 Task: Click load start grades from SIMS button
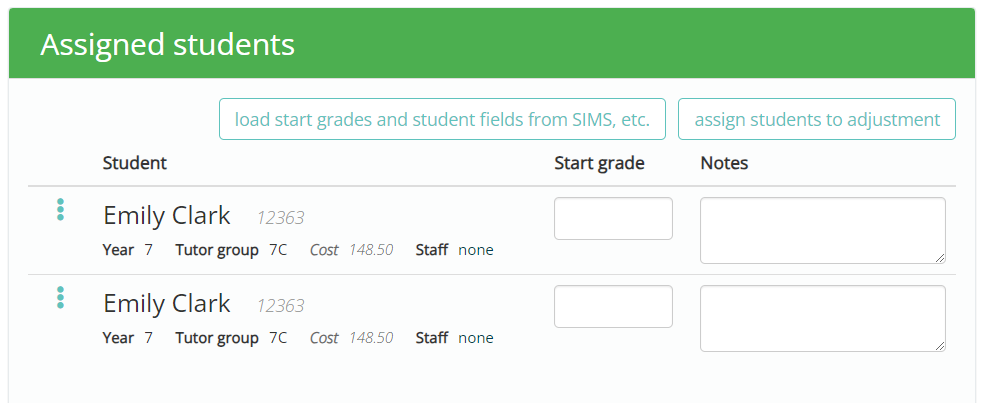click(442, 119)
